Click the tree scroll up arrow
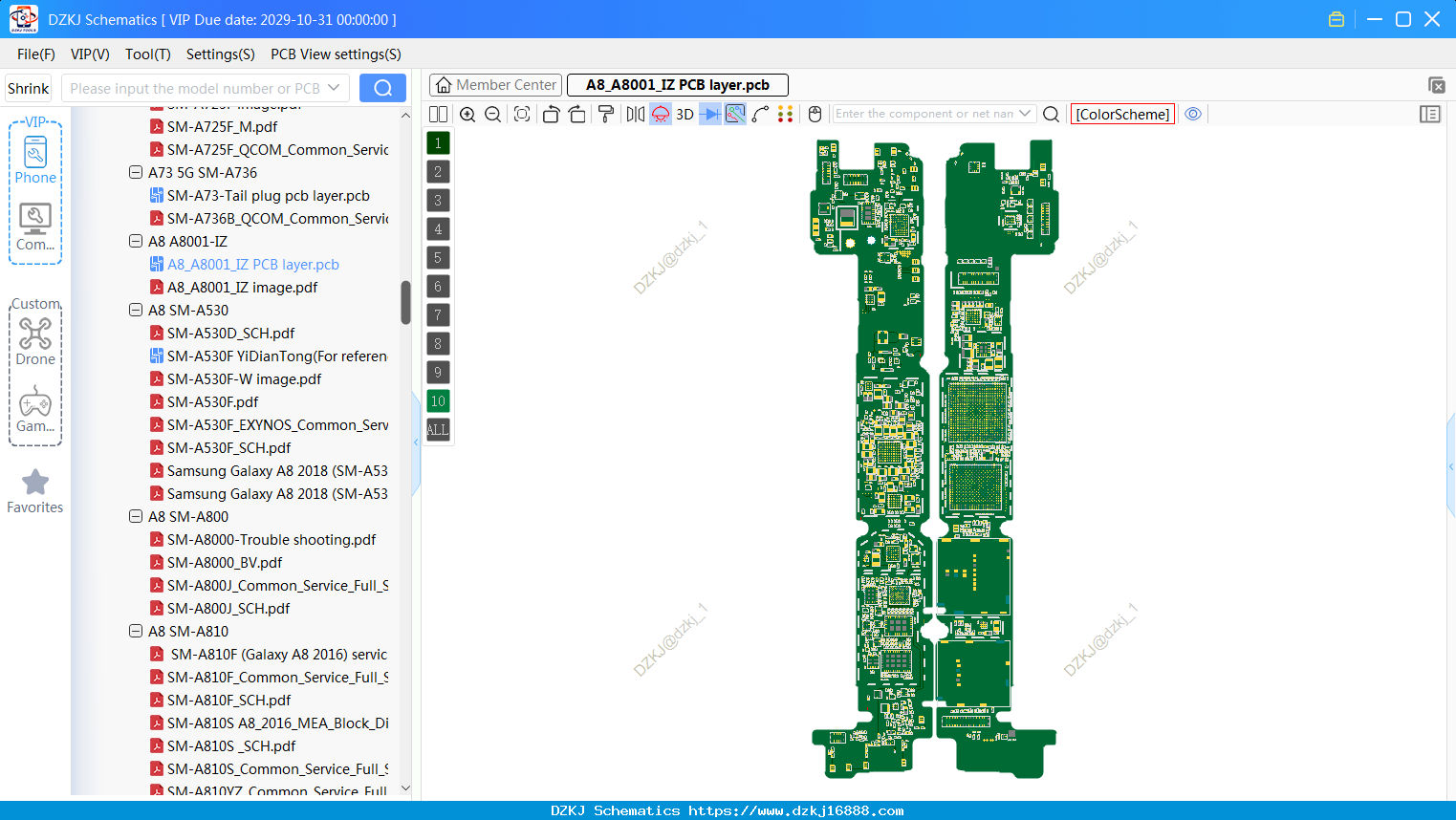This screenshot has height=820, width=1456. point(405,115)
